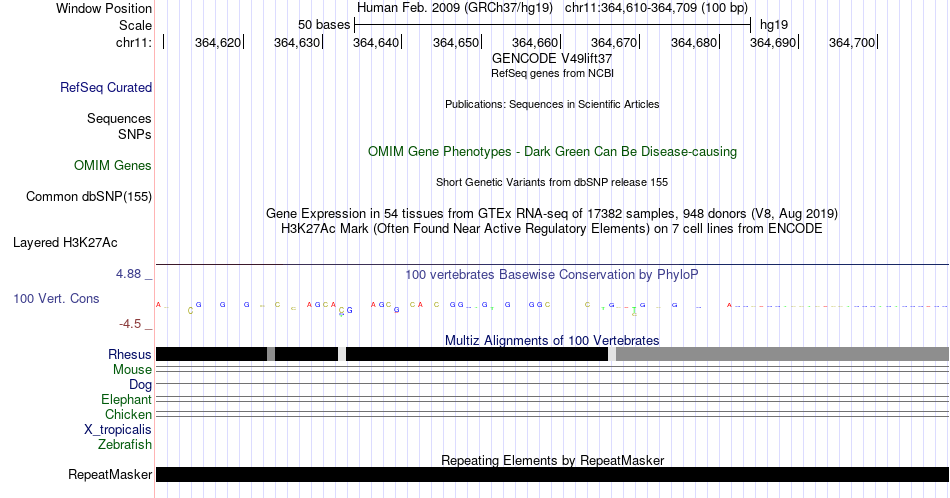
Task: Select the Rhesus species label
Action: (130, 354)
